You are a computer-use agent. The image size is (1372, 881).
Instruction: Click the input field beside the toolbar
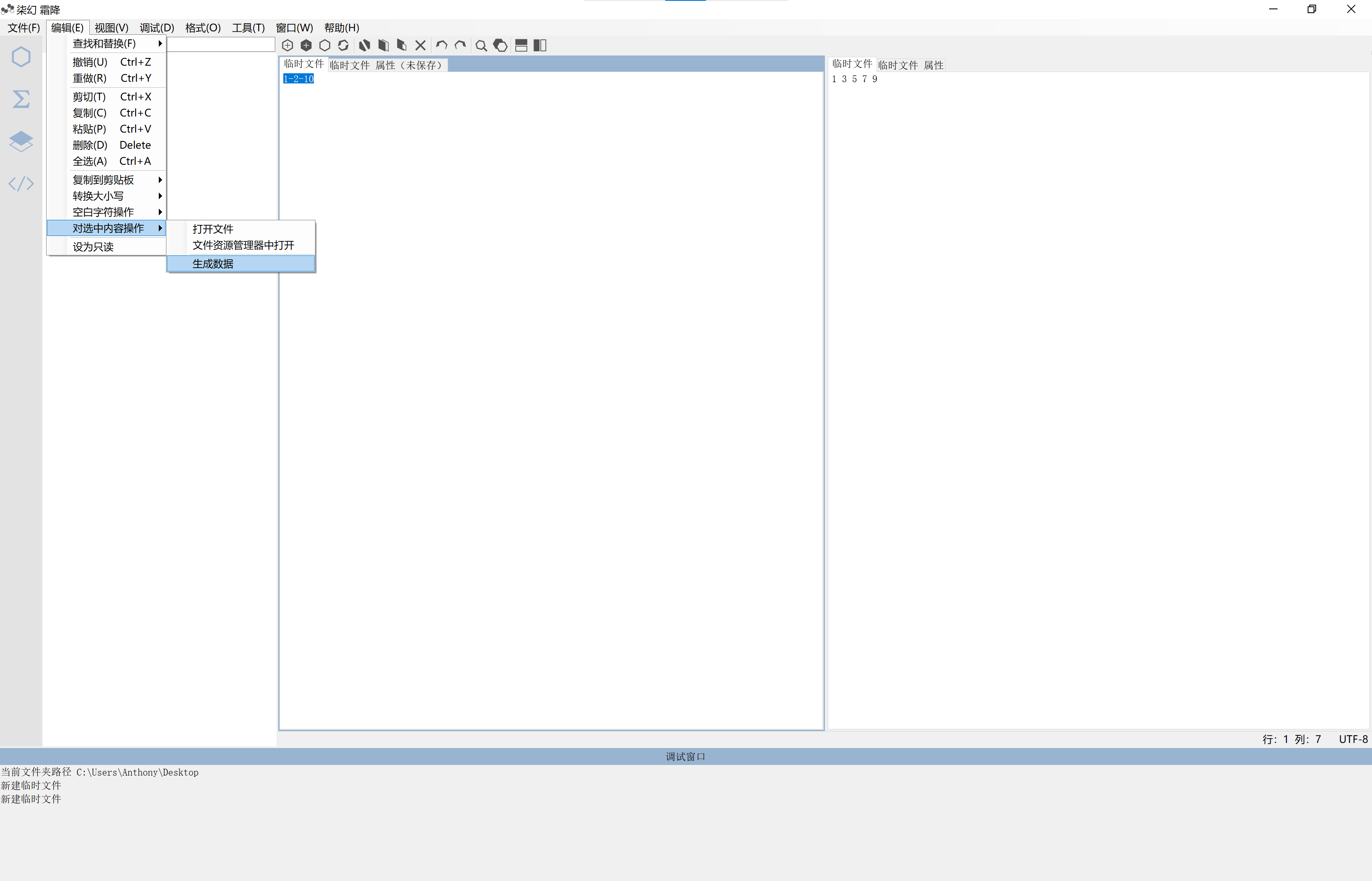(221, 44)
